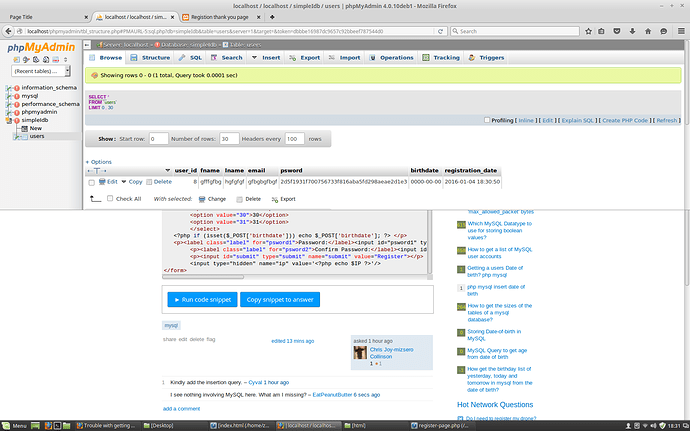Click the Number of rows input field
Screen dimensions: 690x431
point(229,139)
